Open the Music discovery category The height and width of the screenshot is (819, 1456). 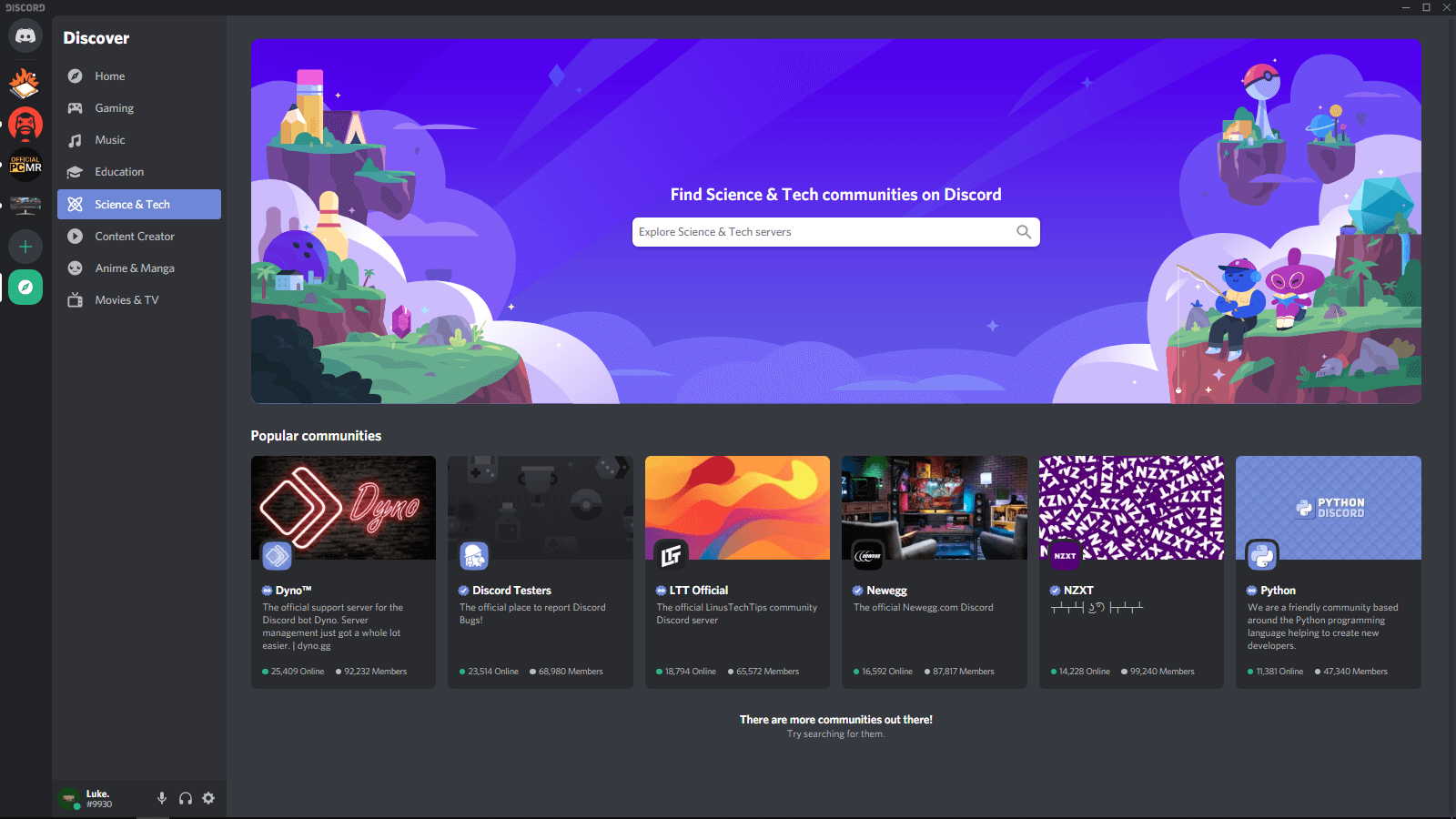click(110, 139)
